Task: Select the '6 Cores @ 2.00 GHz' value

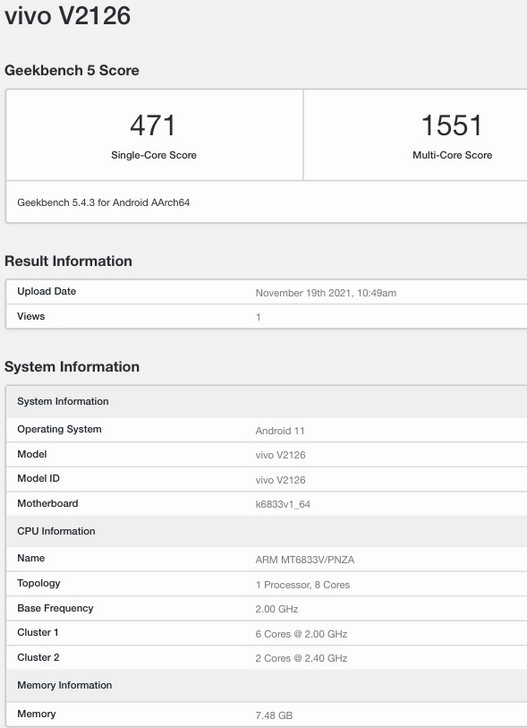Action: coord(301,634)
